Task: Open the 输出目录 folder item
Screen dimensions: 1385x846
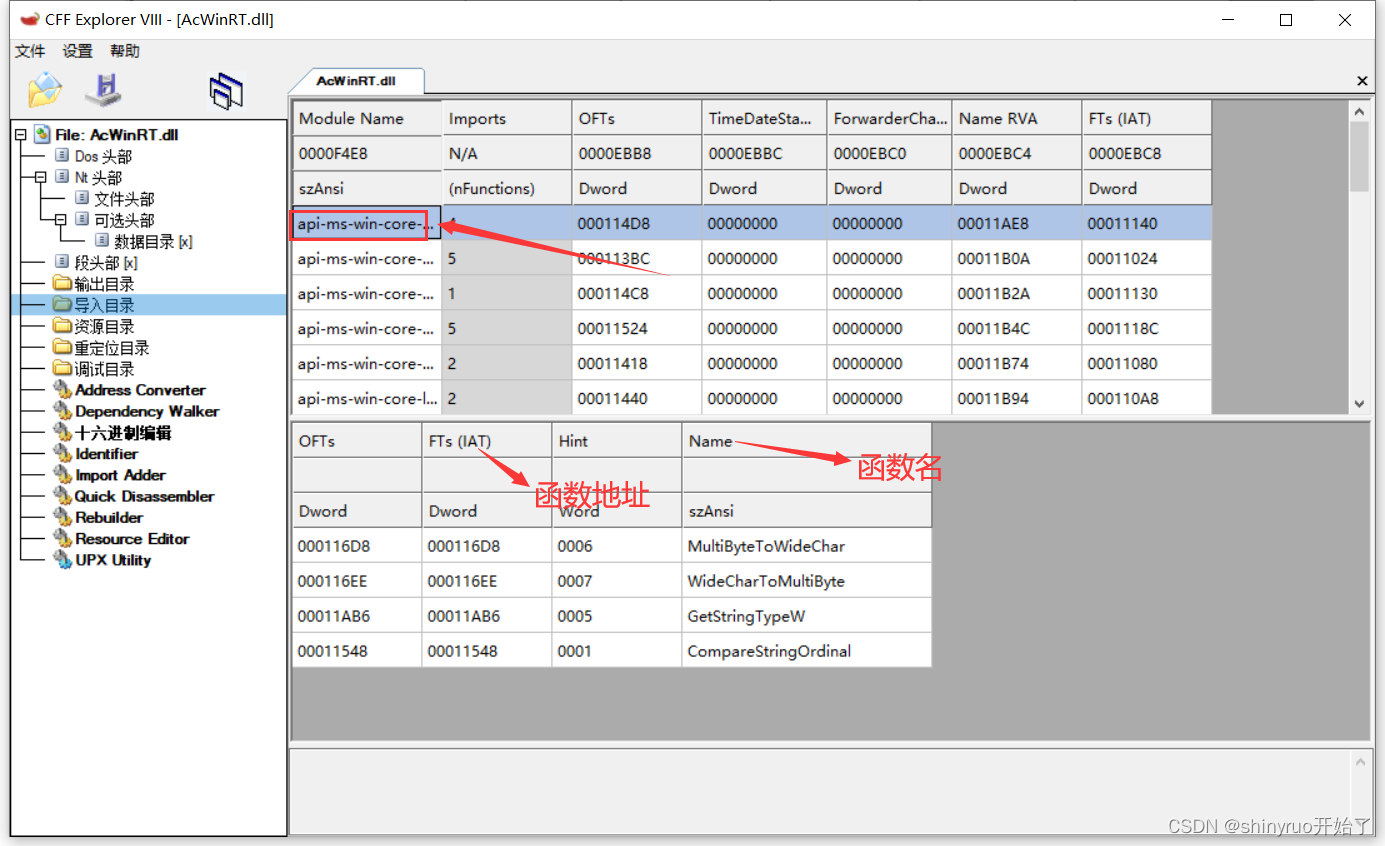Action: tap(104, 284)
